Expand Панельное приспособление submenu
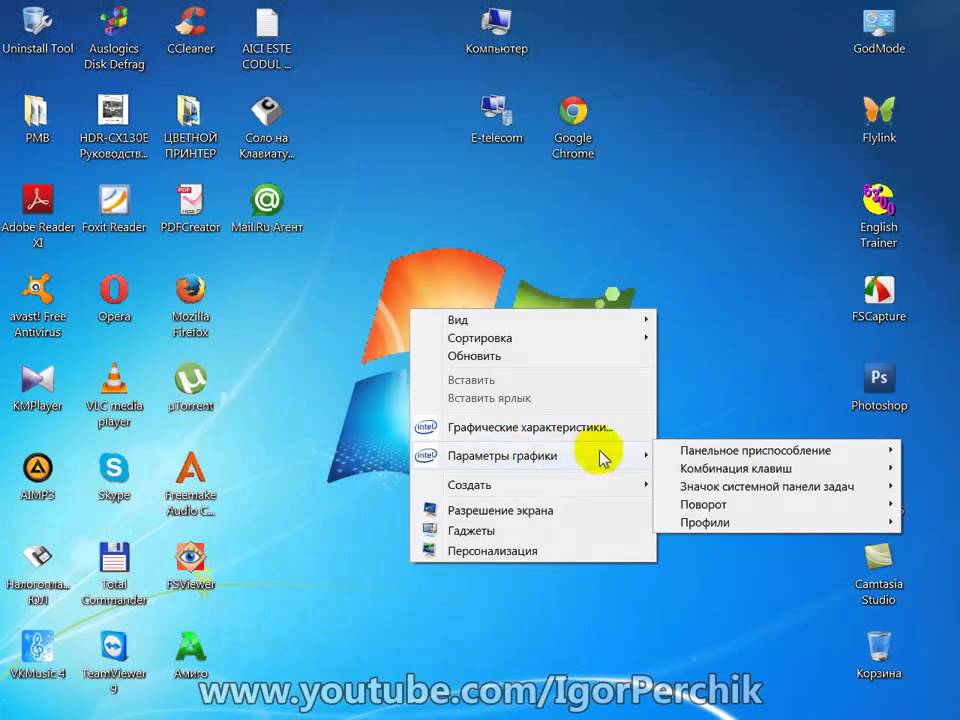The height and width of the screenshot is (720, 960). [x=778, y=450]
